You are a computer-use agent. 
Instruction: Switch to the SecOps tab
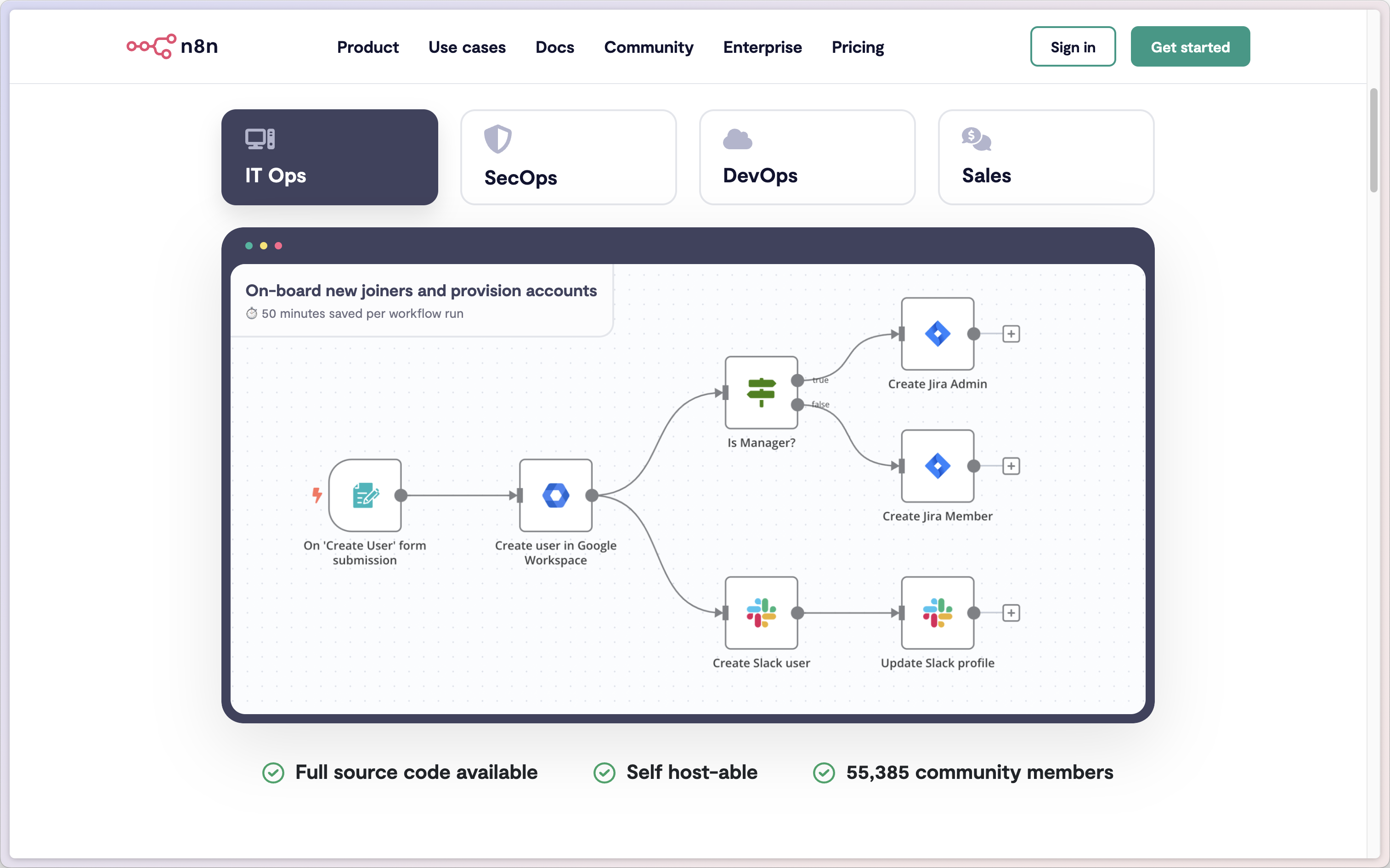[x=568, y=157]
